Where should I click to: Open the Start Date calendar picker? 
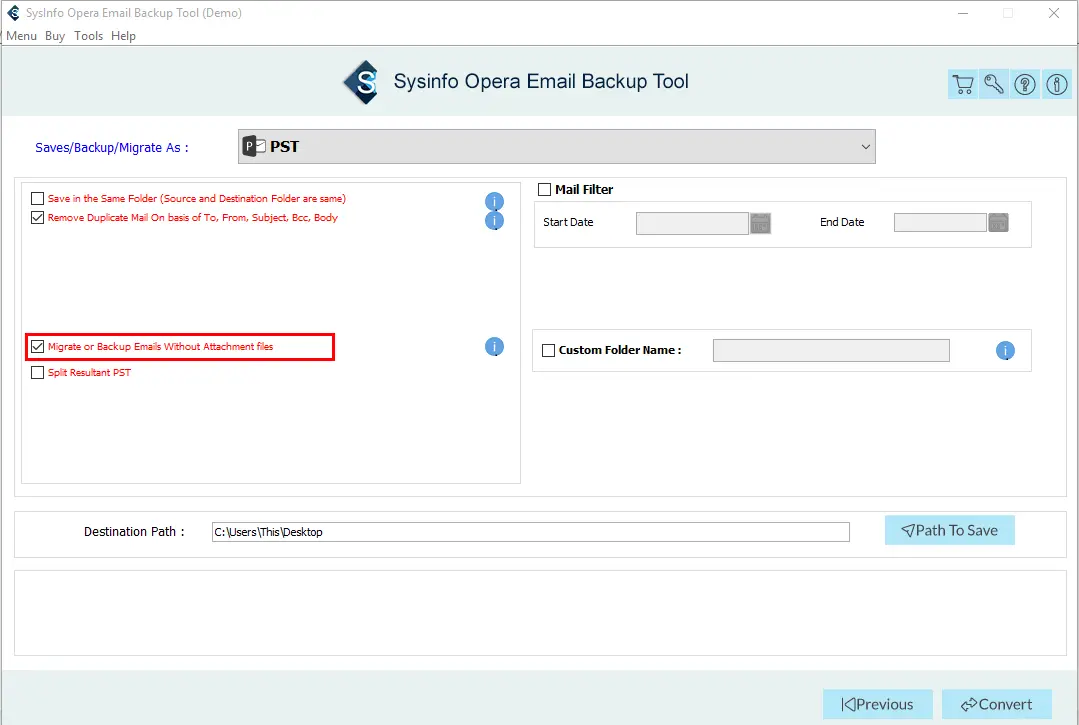tap(760, 223)
